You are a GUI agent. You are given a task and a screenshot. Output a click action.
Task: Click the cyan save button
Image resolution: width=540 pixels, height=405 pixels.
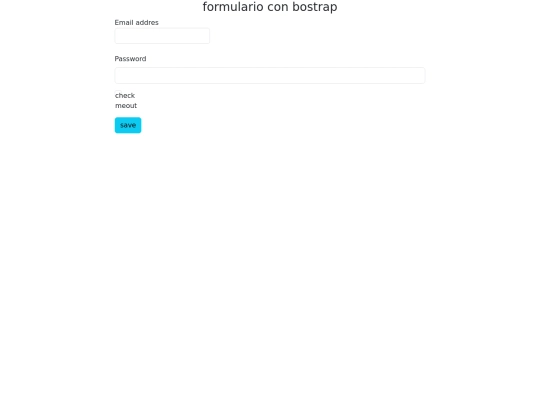click(x=128, y=125)
